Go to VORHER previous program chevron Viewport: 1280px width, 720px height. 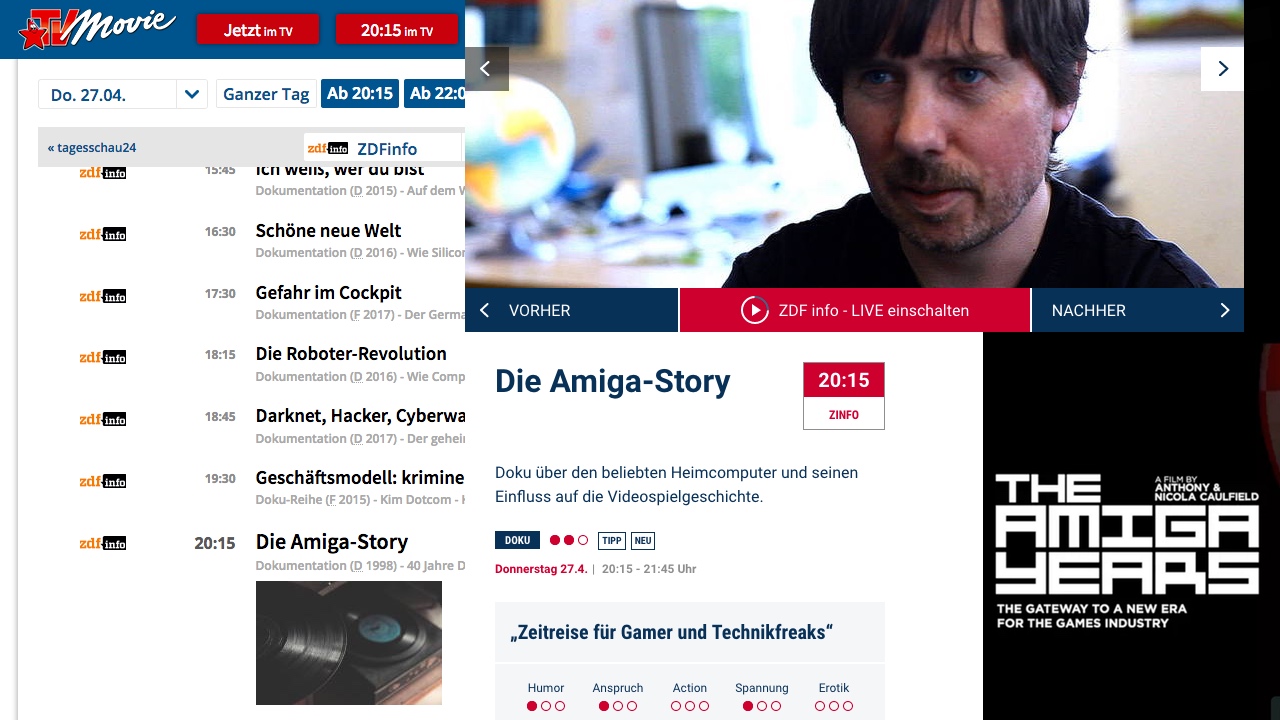(484, 310)
